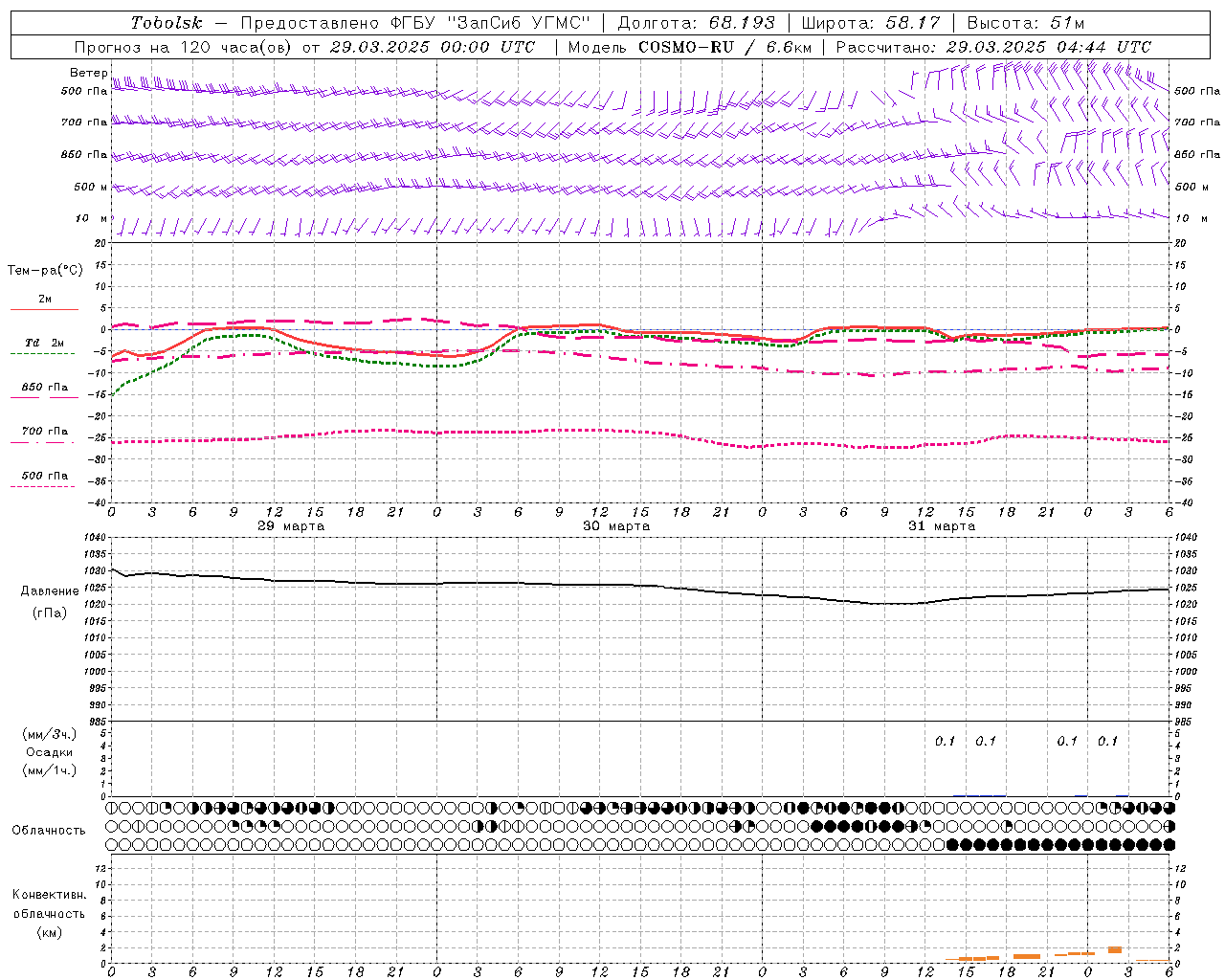Click the '30 марта' date label
The height and width of the screenshot is (980, 1225).
point(616,526)
